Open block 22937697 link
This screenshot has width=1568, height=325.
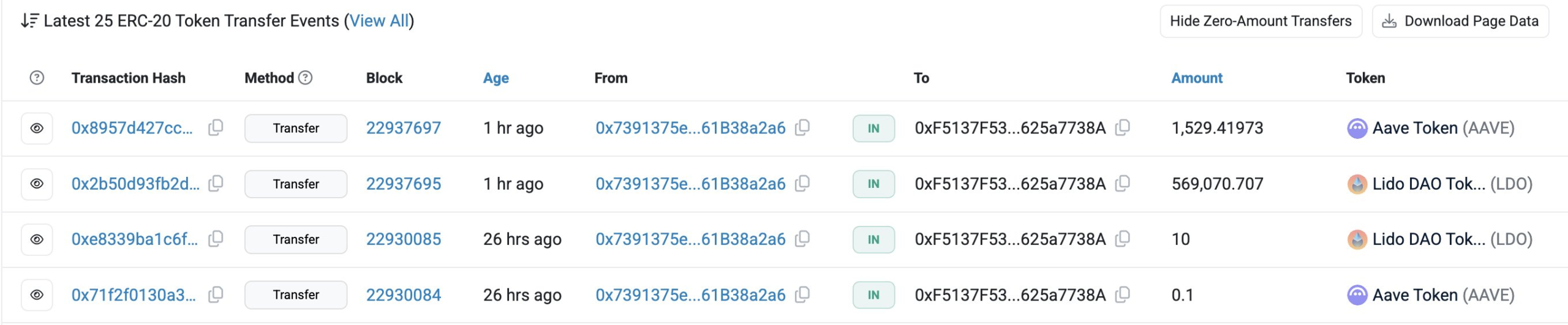(x=403, y=128)
